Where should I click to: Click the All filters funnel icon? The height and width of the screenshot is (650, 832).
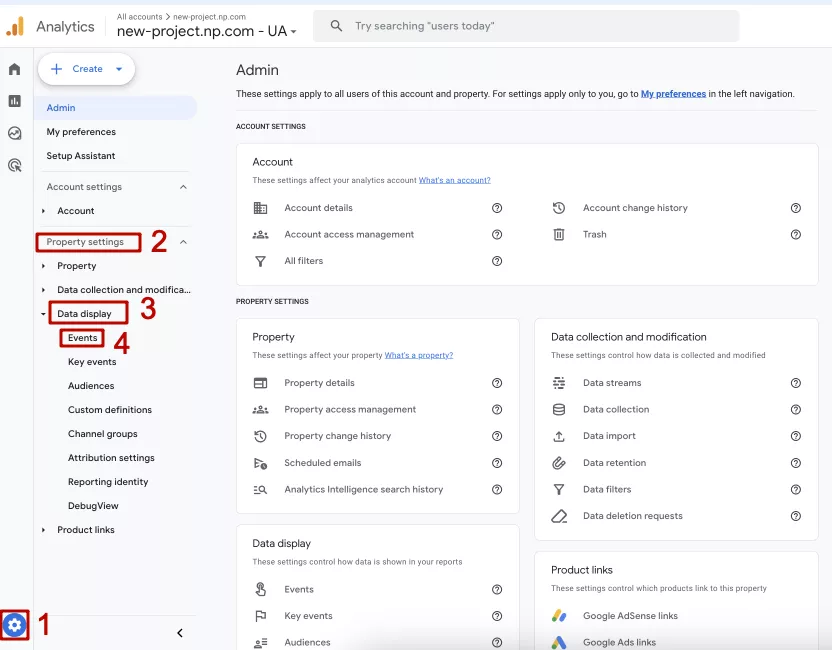[260, 261]
